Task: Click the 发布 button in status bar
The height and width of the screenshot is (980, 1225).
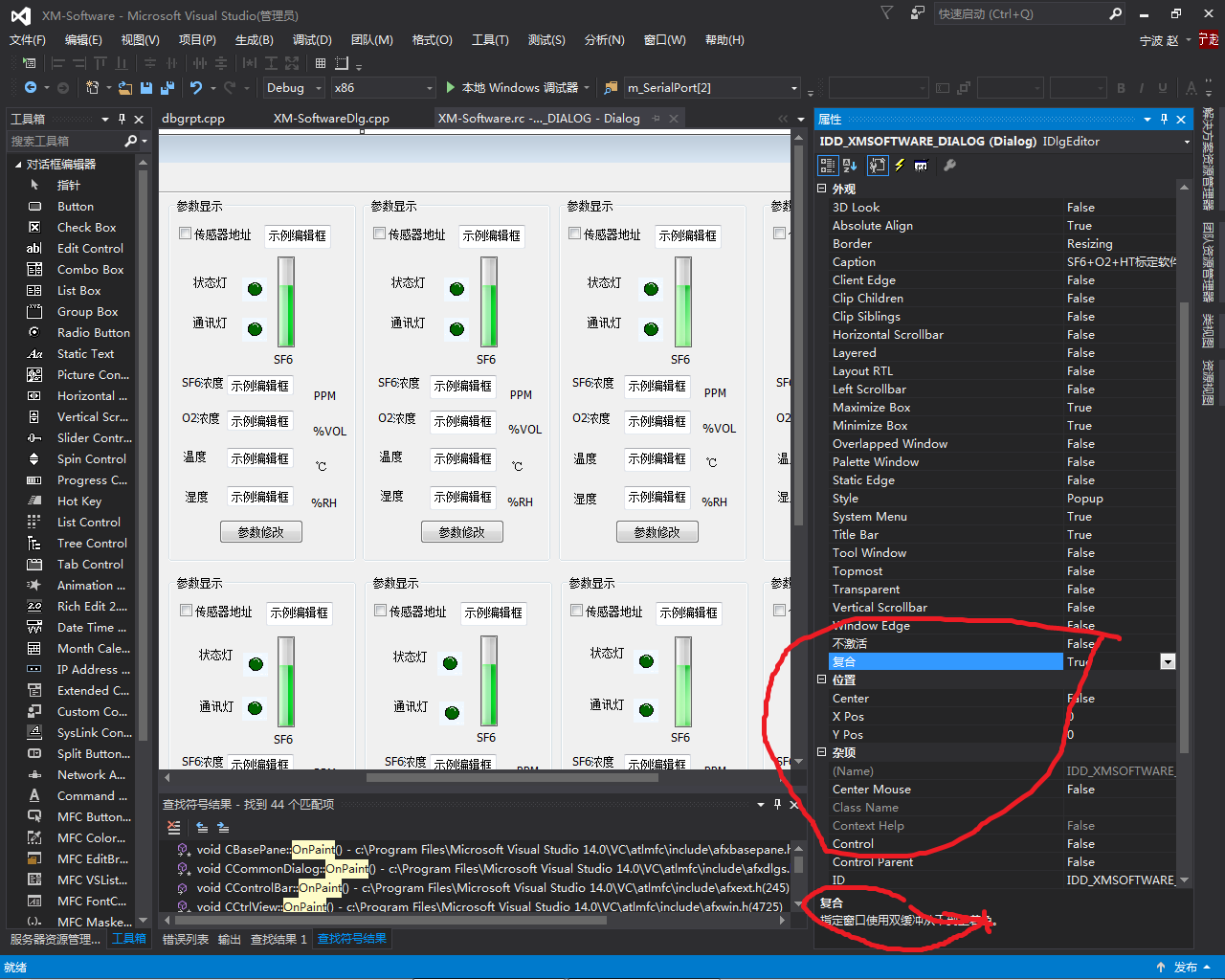Action: point(1184,968)
